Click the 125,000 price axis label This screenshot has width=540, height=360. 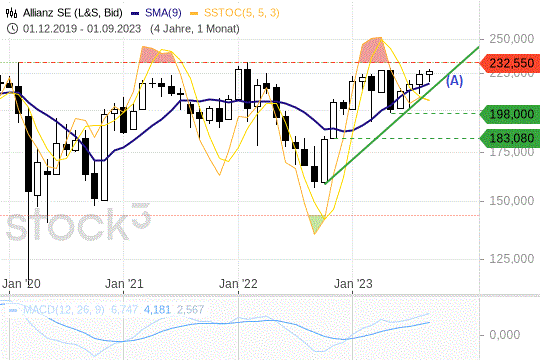click(511, 259)
